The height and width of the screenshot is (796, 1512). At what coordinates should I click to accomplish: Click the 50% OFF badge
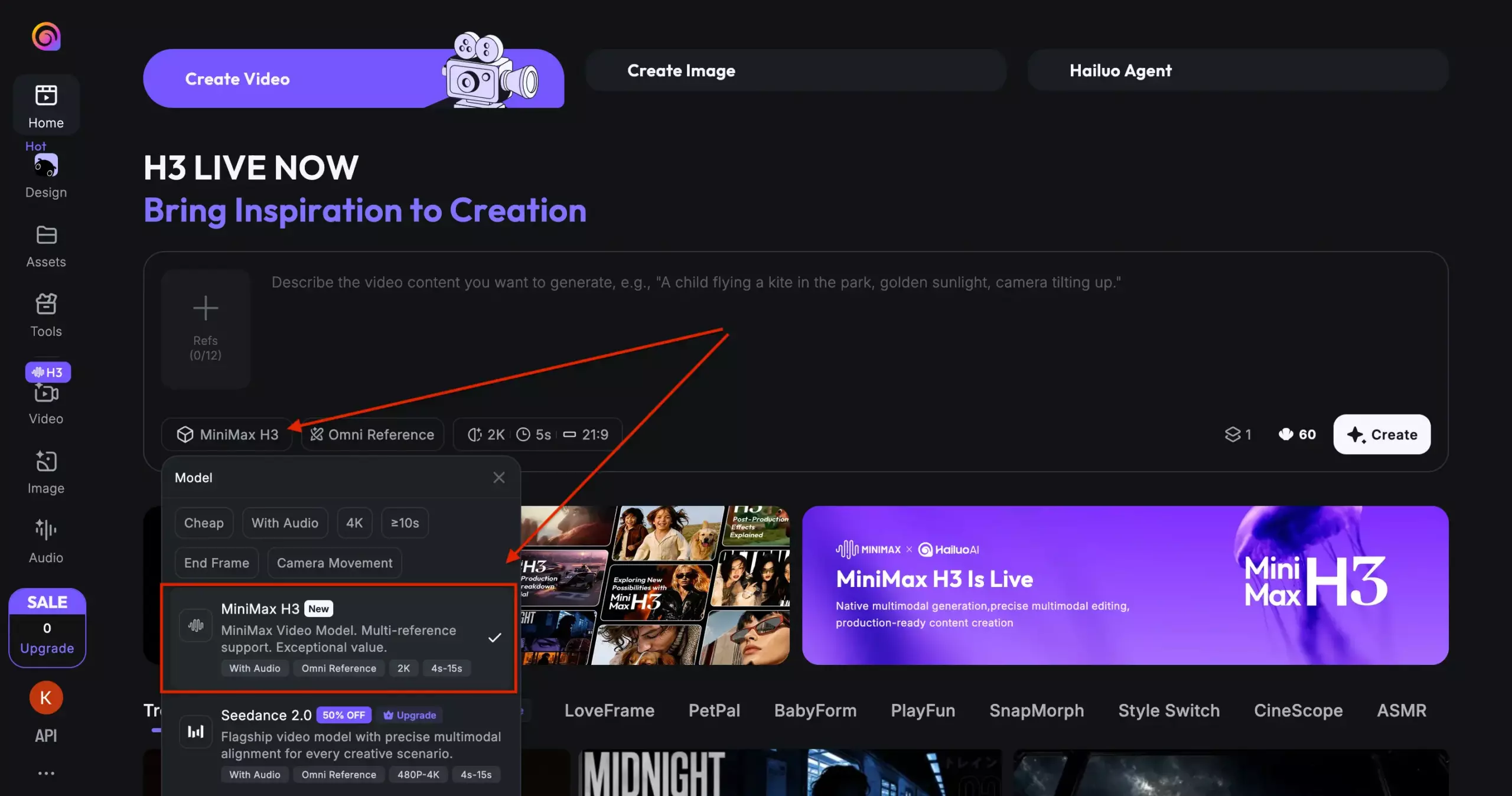[x=344, y=715]
